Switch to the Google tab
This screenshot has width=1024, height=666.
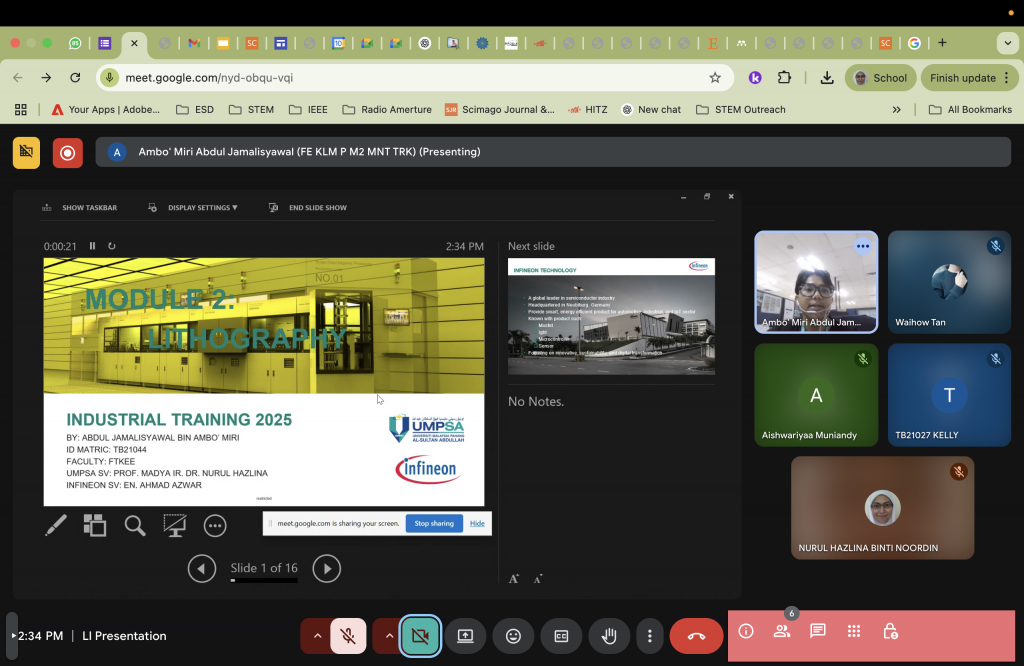coord(914,43)
